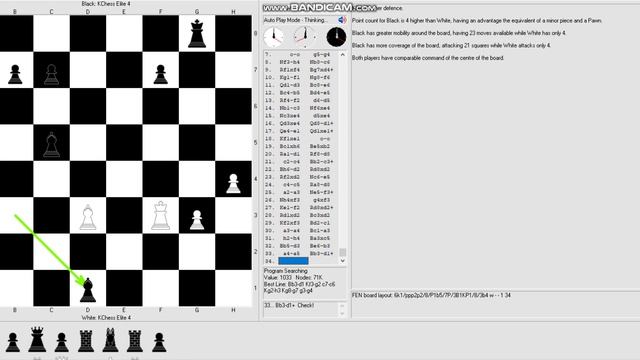
Task: Click the '33... Bb3-d1+ Check!' message
Action: point(289,305)
